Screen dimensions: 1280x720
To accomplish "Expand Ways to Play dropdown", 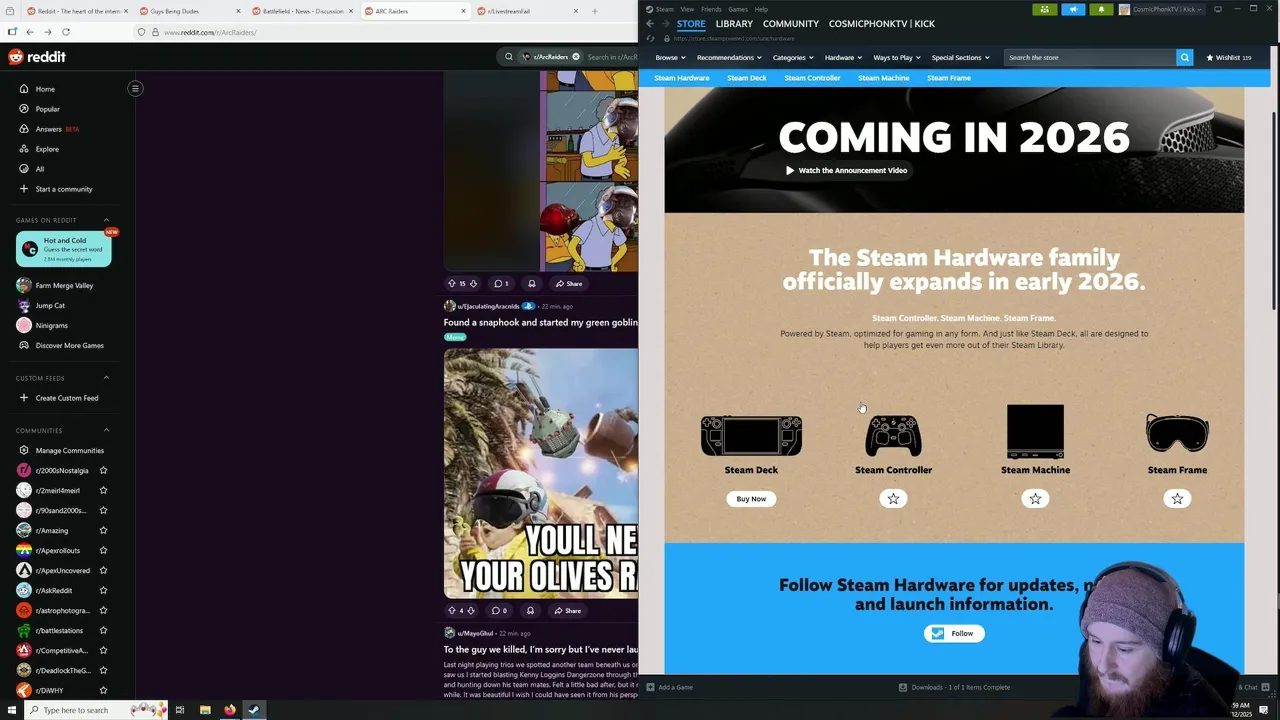I will pyautogui.click(x=897, y=58).
